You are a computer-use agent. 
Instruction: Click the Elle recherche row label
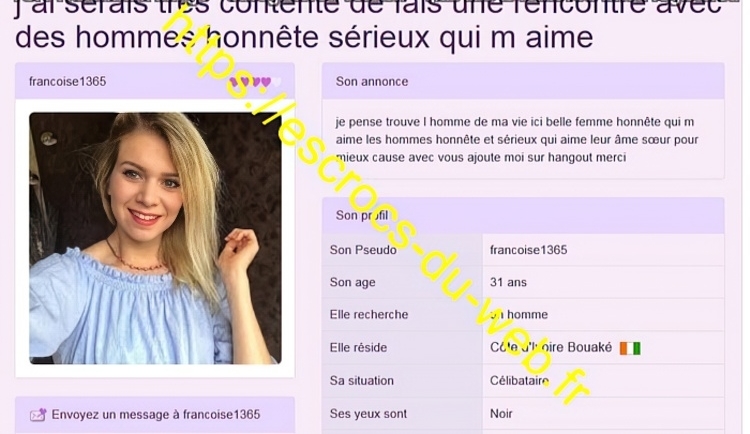coord(369,314)
